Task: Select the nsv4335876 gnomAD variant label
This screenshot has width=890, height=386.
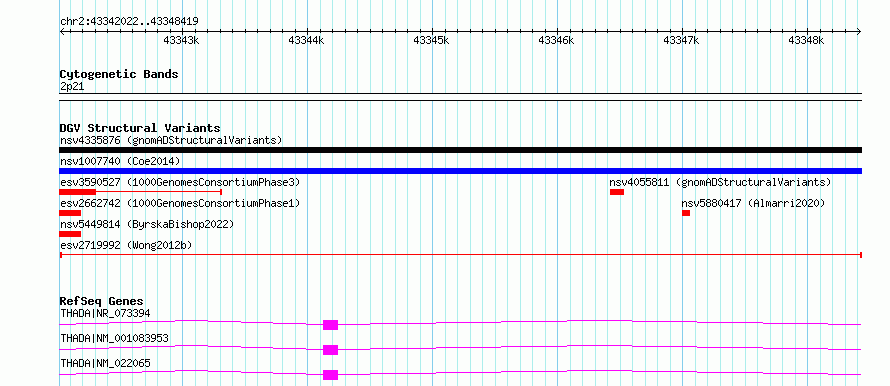Action: (x=171, y=140)
